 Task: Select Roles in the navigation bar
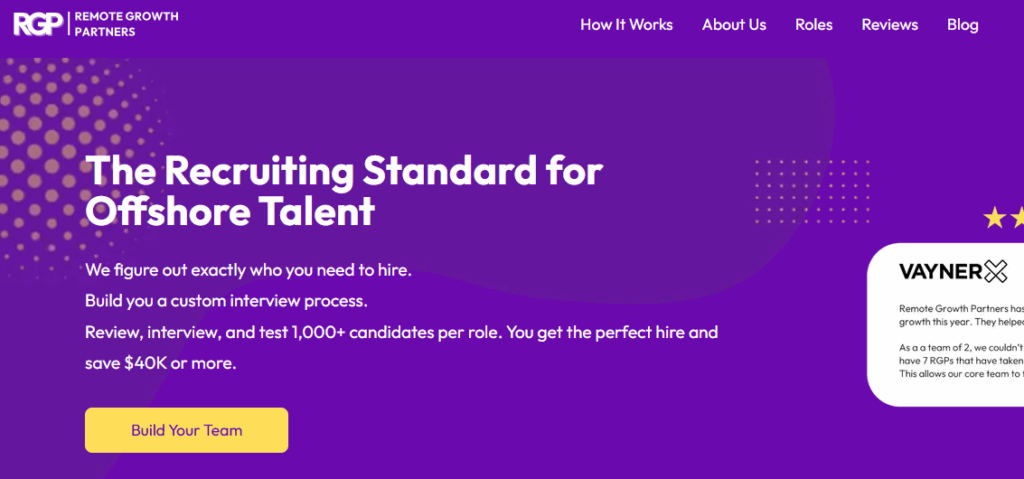point(814,25)
